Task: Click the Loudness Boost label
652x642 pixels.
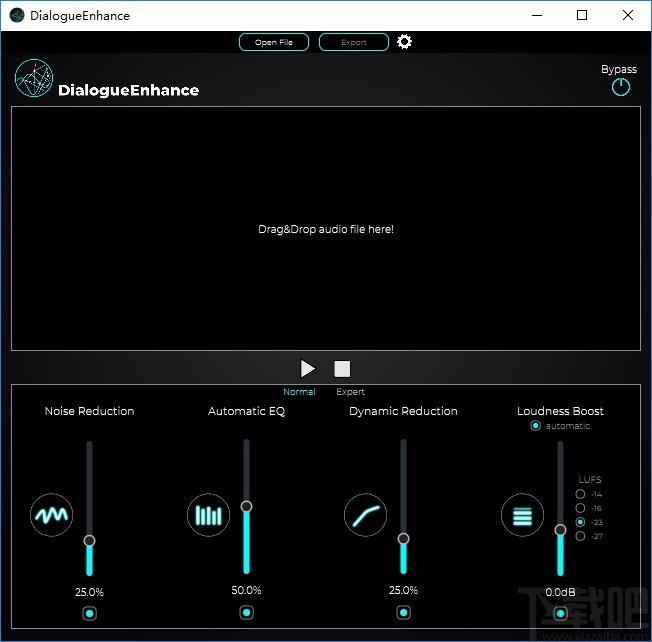Action: [561, 411]
